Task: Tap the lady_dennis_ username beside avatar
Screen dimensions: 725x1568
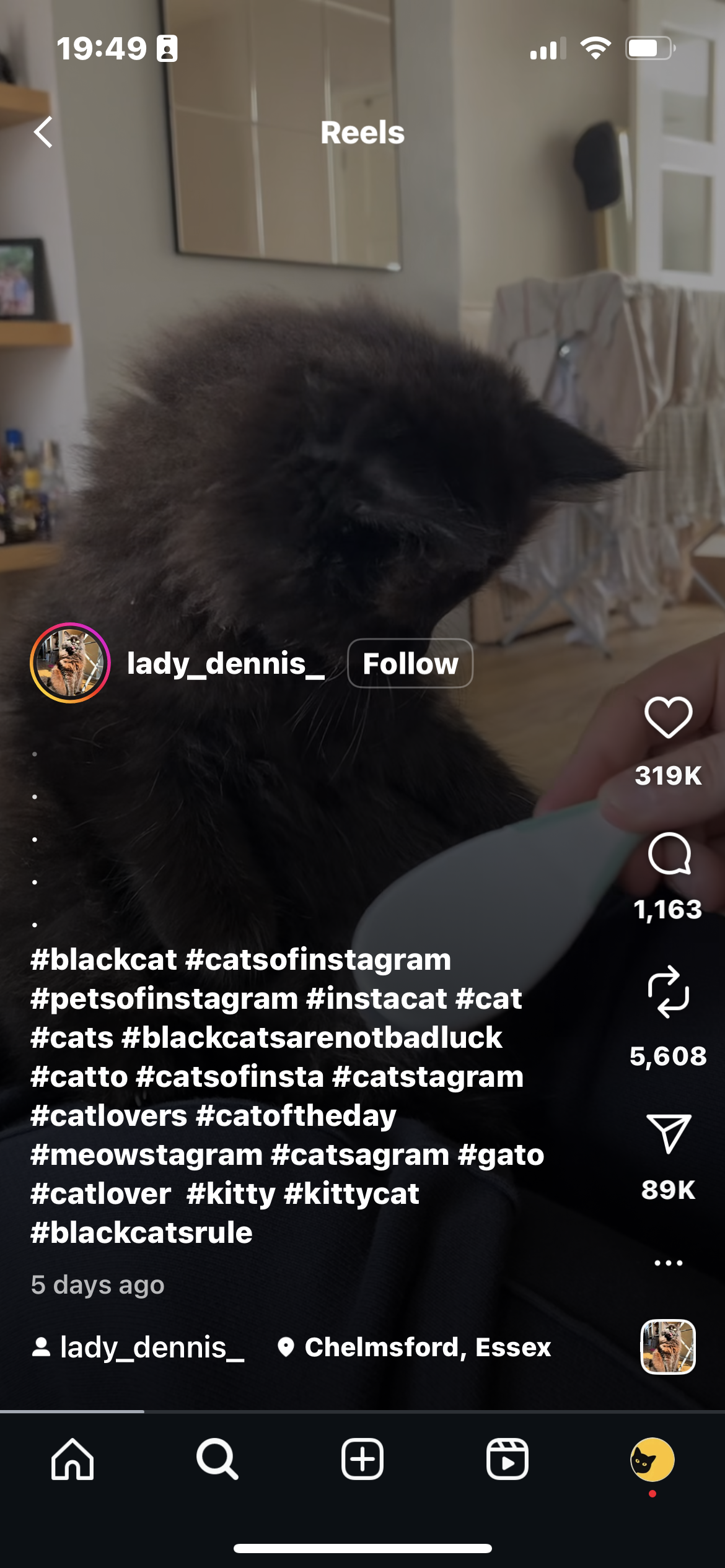Action: point(226,663)
